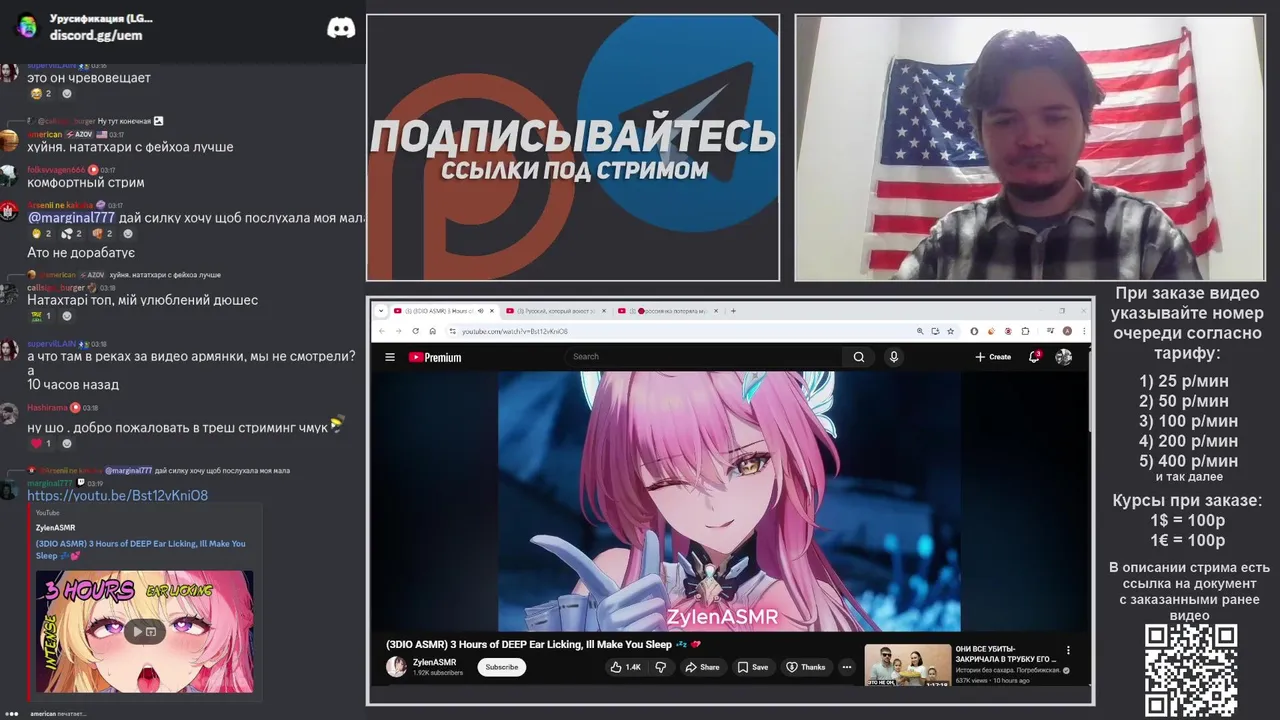Open the YouTube hamburger guide menu

(389, 357)
